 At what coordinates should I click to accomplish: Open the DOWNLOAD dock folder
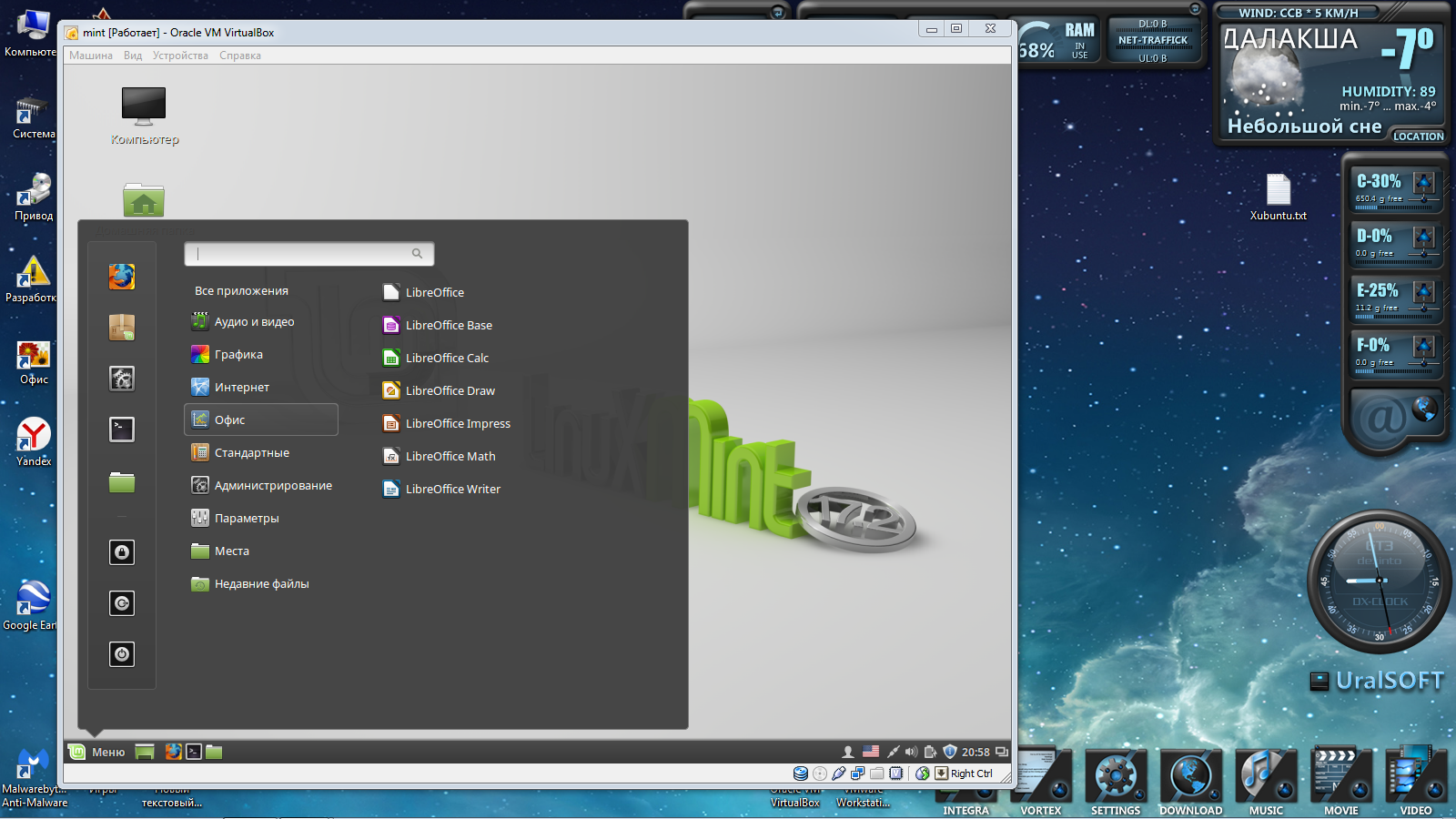(1190, 783)
